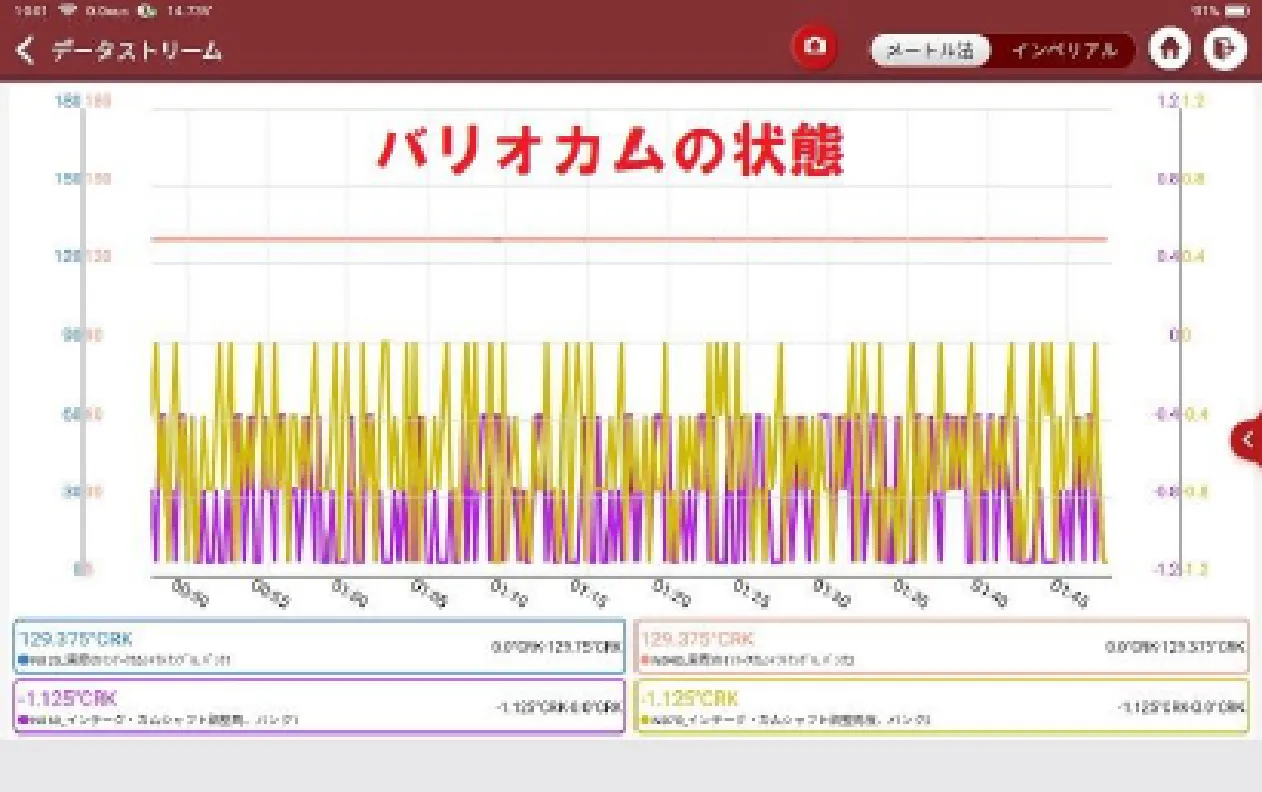Select the yellow -1.125°CRK data card
This screenshot has height=792, width=1262.
[940, 707]
